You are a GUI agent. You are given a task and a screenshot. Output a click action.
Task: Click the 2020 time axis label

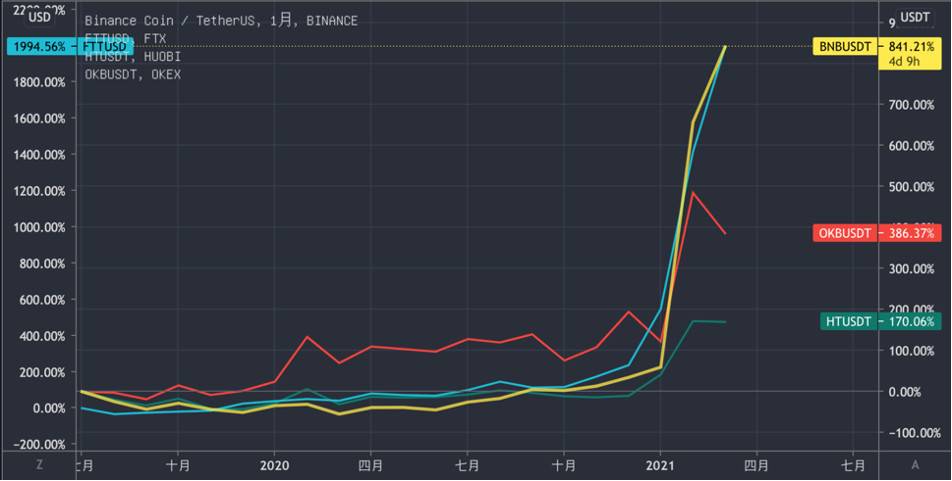coord(274,466)
